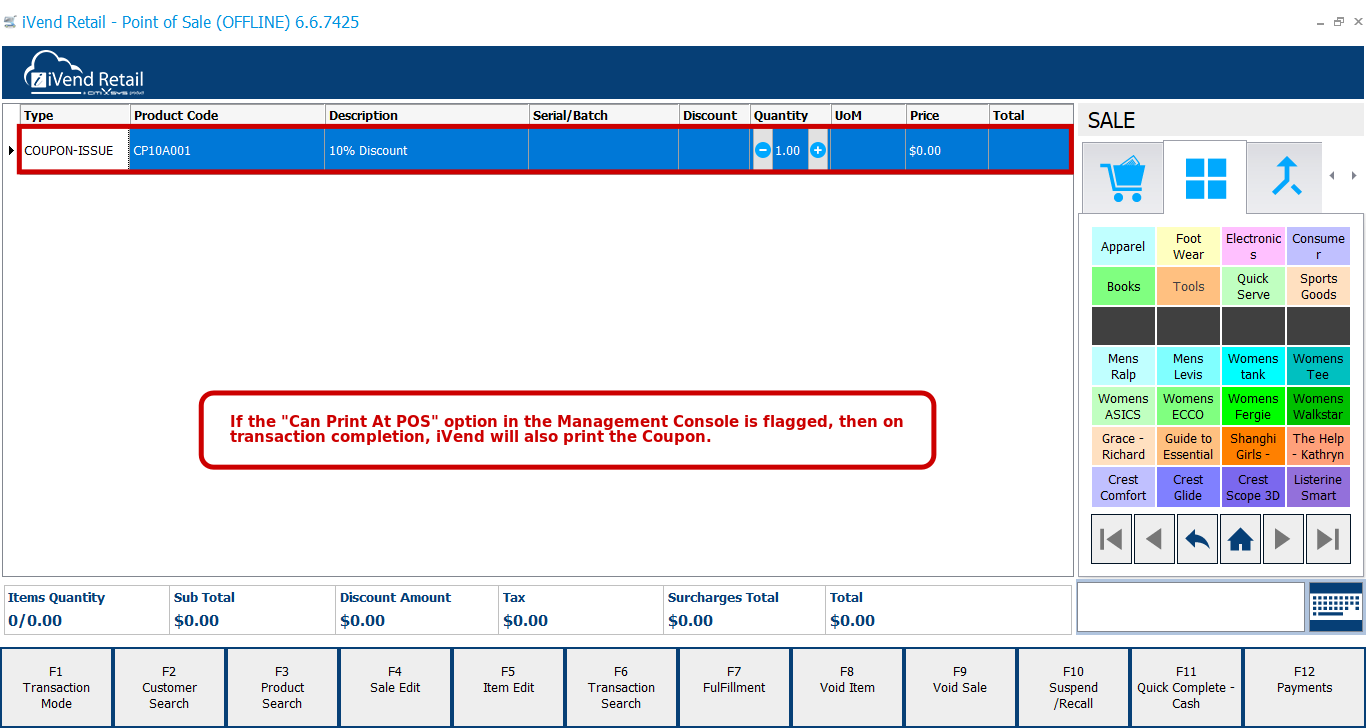Viewport: 1366px width, 728px height.
Task: Add The Help - Kathryn book
Action: 1318,446
